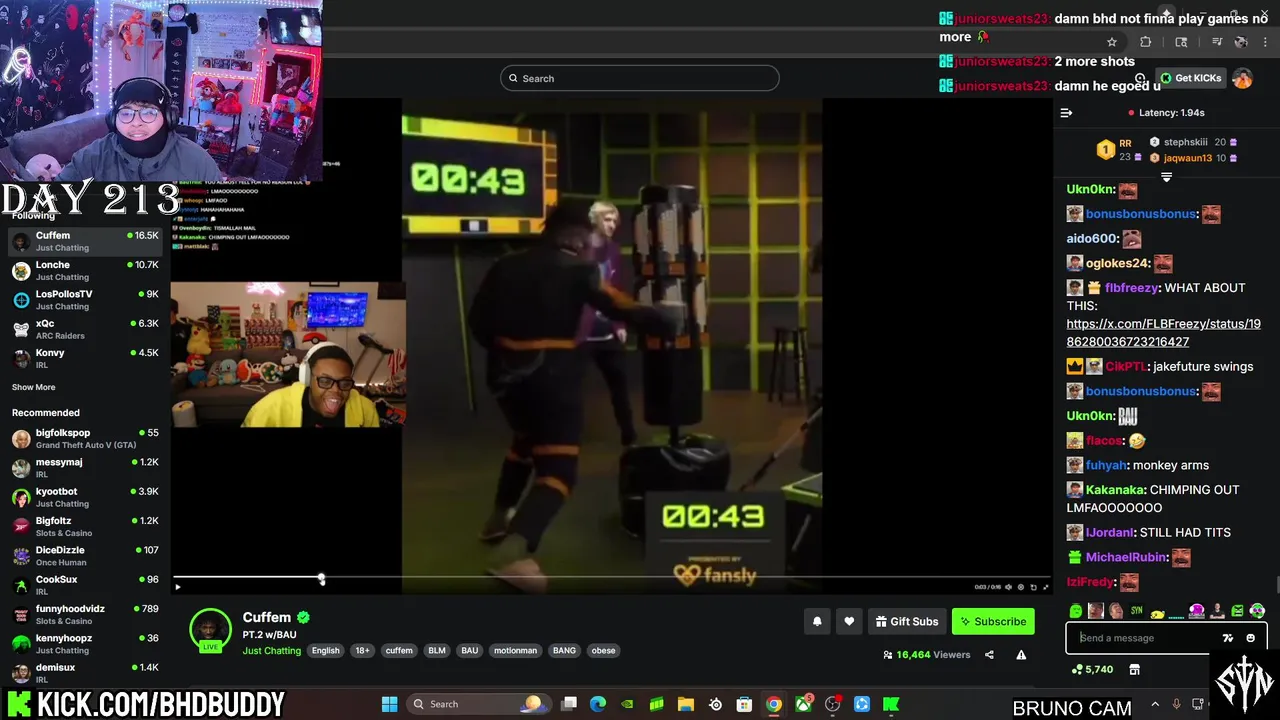The image size is (1280, 720).
Task: Open video player settings gear
Action: click(1021, 587)
